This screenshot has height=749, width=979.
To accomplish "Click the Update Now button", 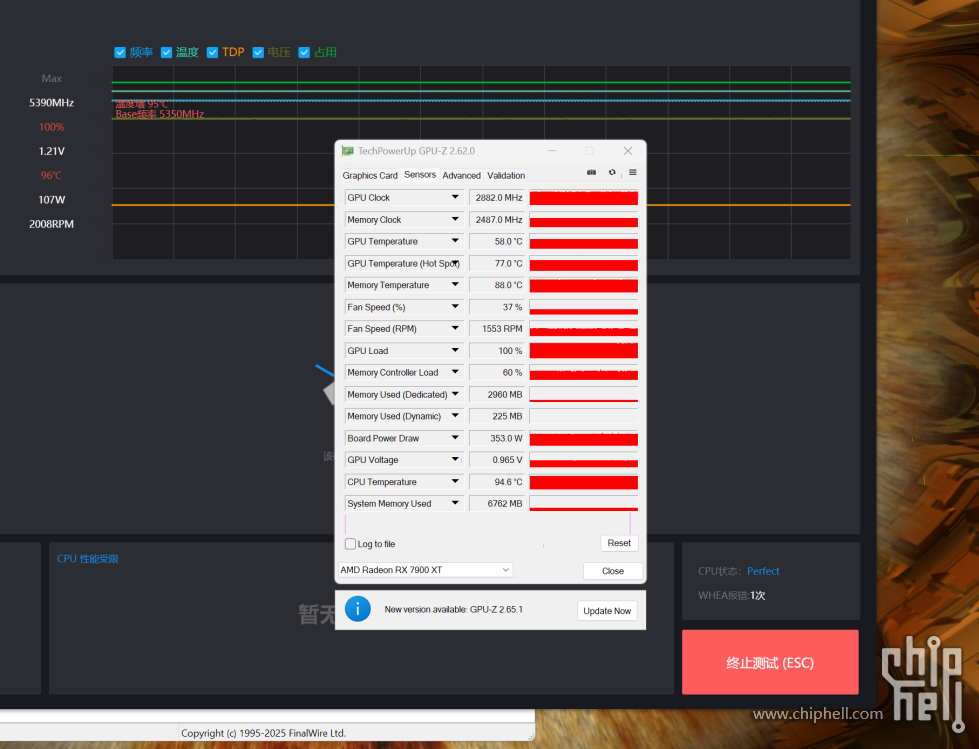I will click(x=607, y=611).
